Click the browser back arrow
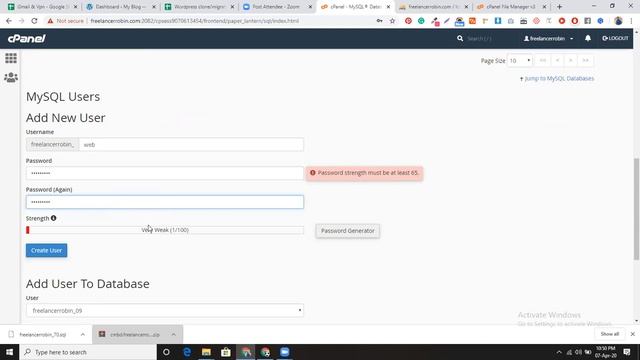The height and width of the screenshot is (360, 640). 9,21
